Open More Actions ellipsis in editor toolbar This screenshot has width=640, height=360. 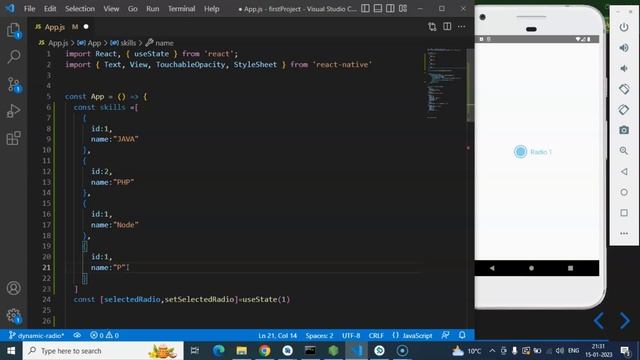462,27
